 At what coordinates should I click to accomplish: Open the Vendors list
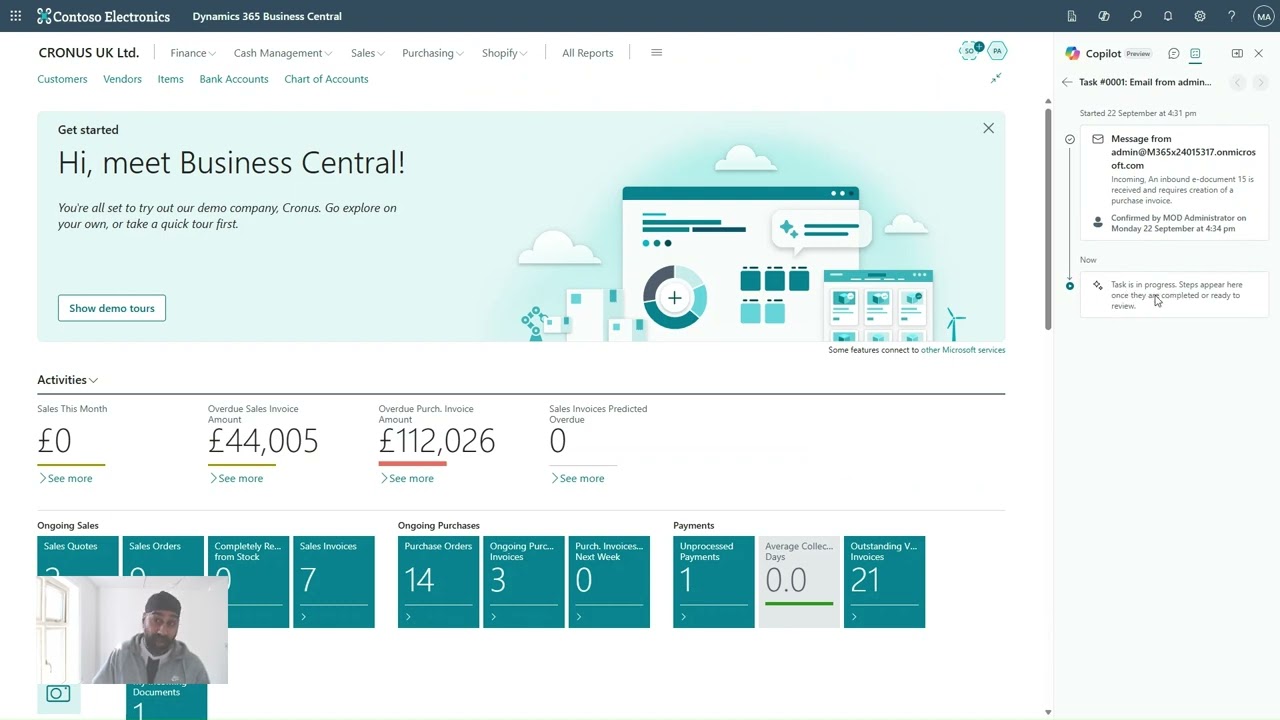[x=122, y=79]
